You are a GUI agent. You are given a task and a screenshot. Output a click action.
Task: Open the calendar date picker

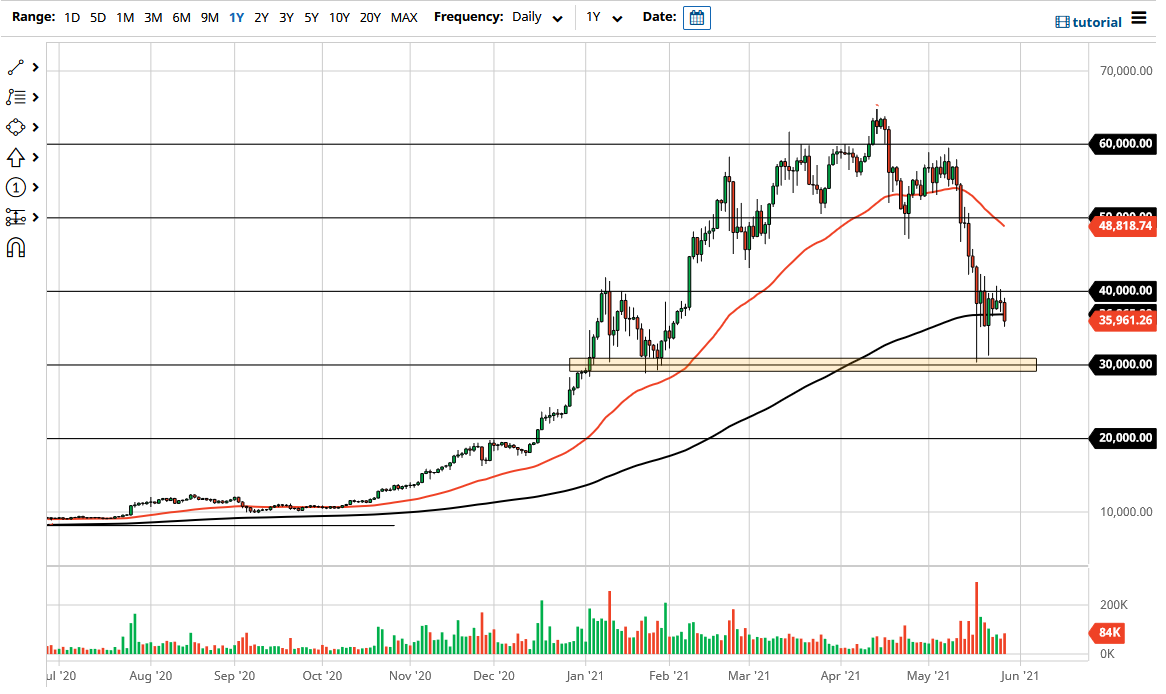coord(696,17)
